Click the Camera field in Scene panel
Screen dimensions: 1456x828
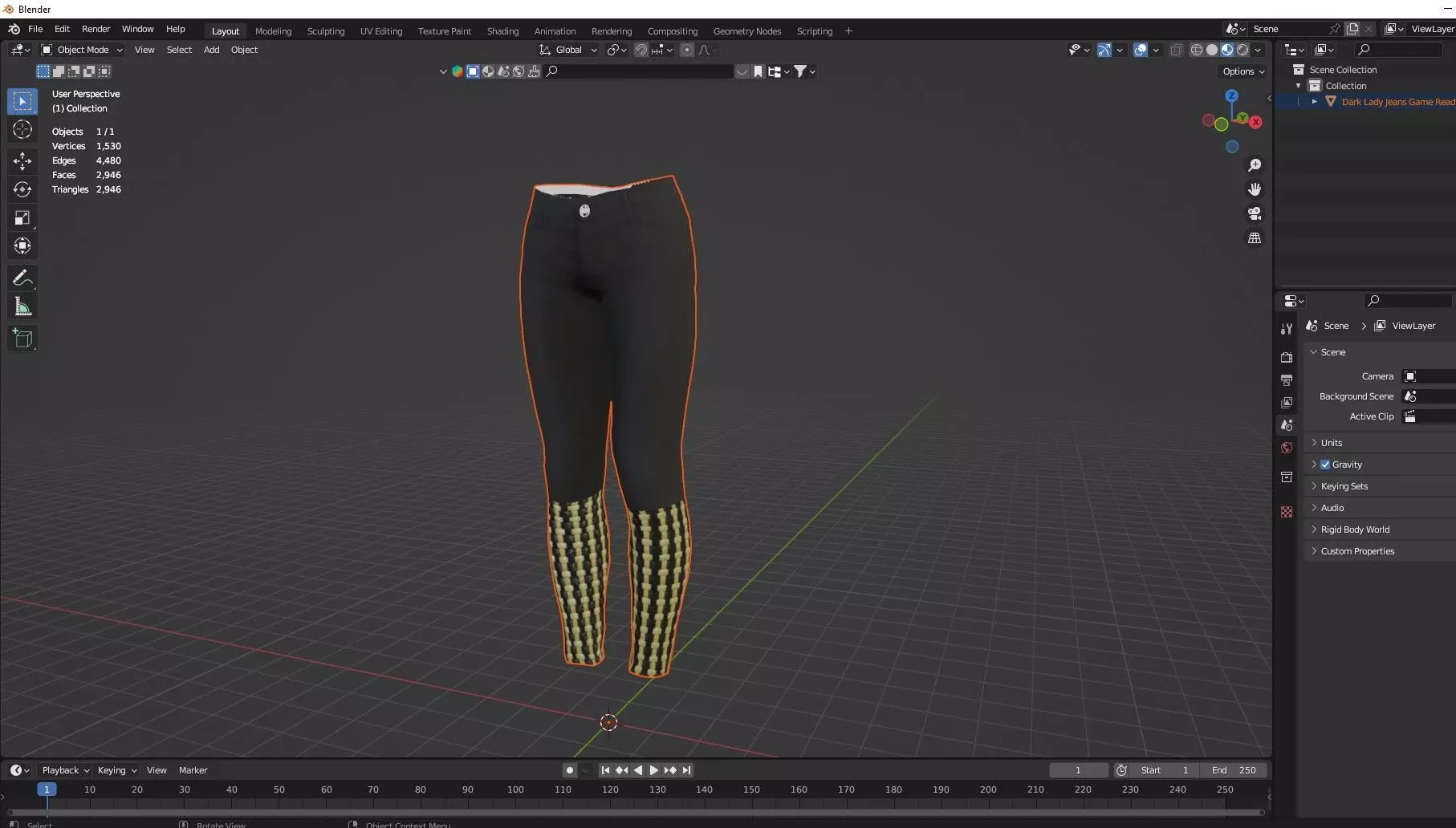pyautogui.click(x=1428, y=376)
